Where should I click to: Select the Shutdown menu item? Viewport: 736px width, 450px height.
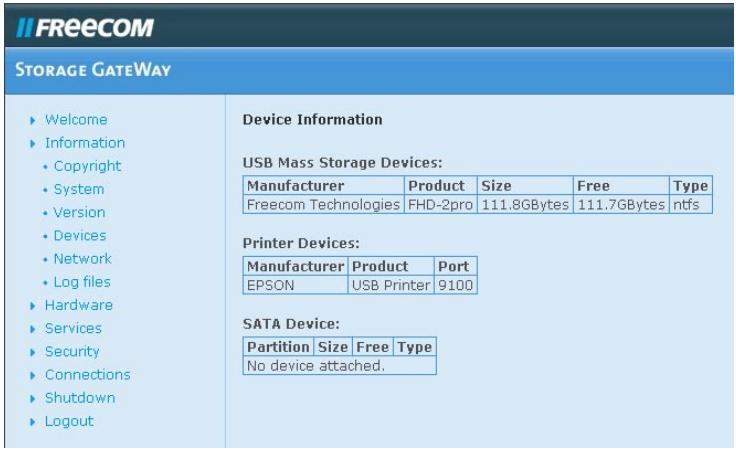click(80, 398)
